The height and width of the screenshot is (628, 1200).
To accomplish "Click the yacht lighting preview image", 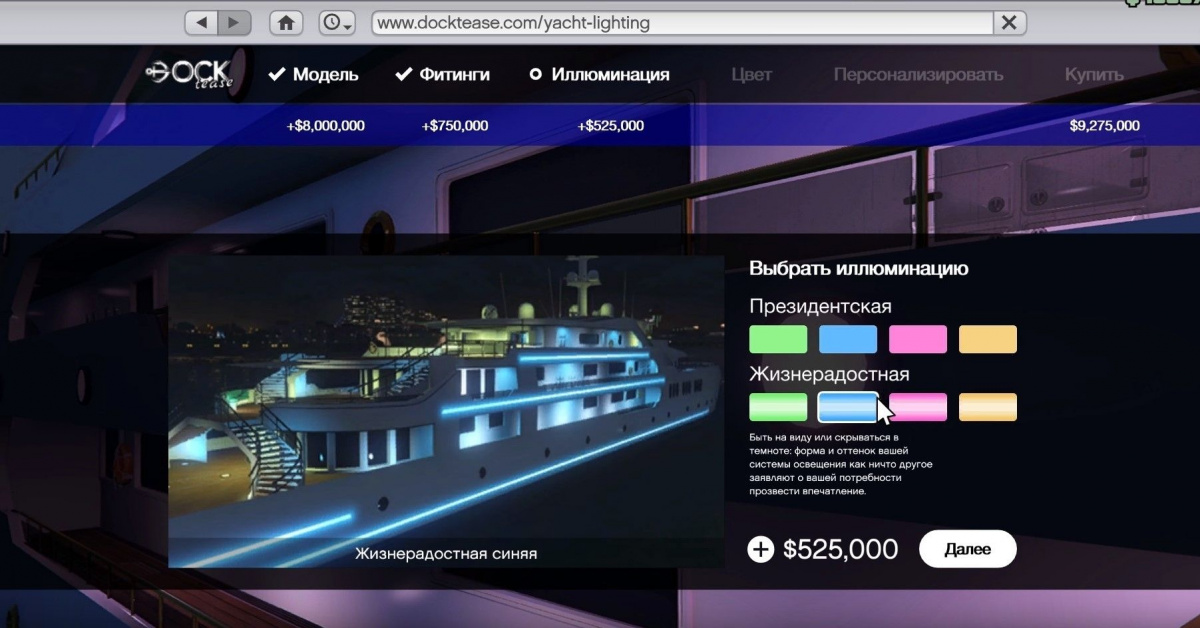I will 446,412.
